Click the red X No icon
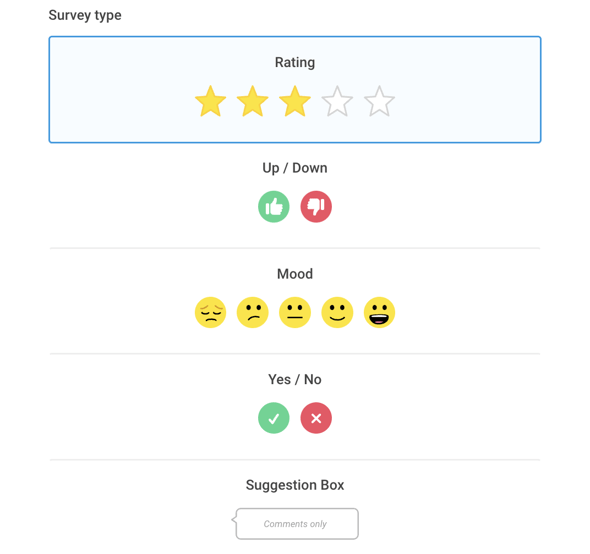This screenshot has height=554, width=590. coord(316,418)
